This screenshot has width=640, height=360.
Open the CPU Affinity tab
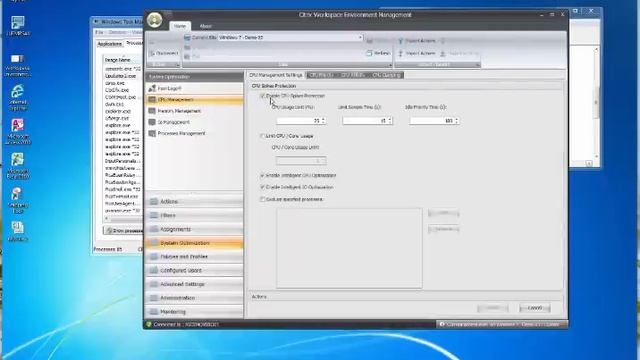click(x=352, y=75)
